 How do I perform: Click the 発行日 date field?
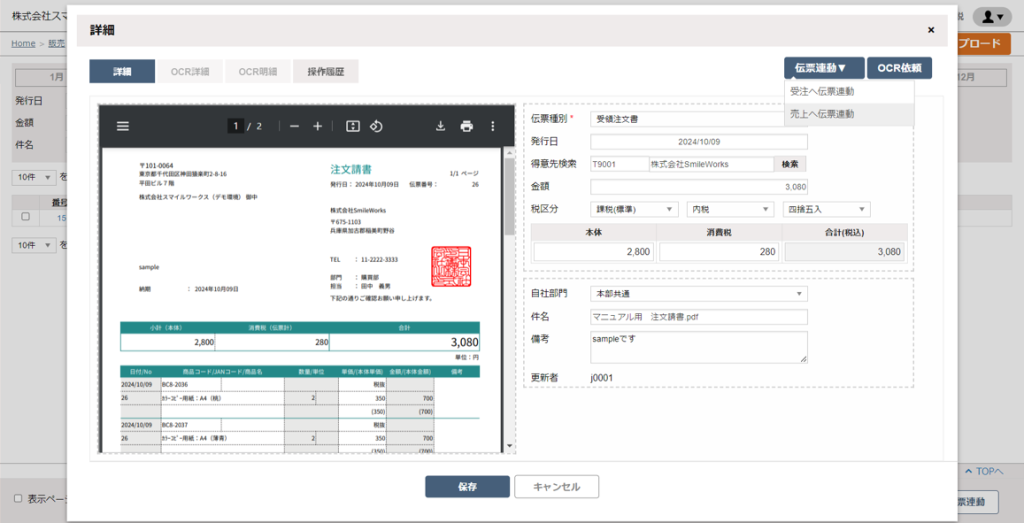tap(699, 142)
